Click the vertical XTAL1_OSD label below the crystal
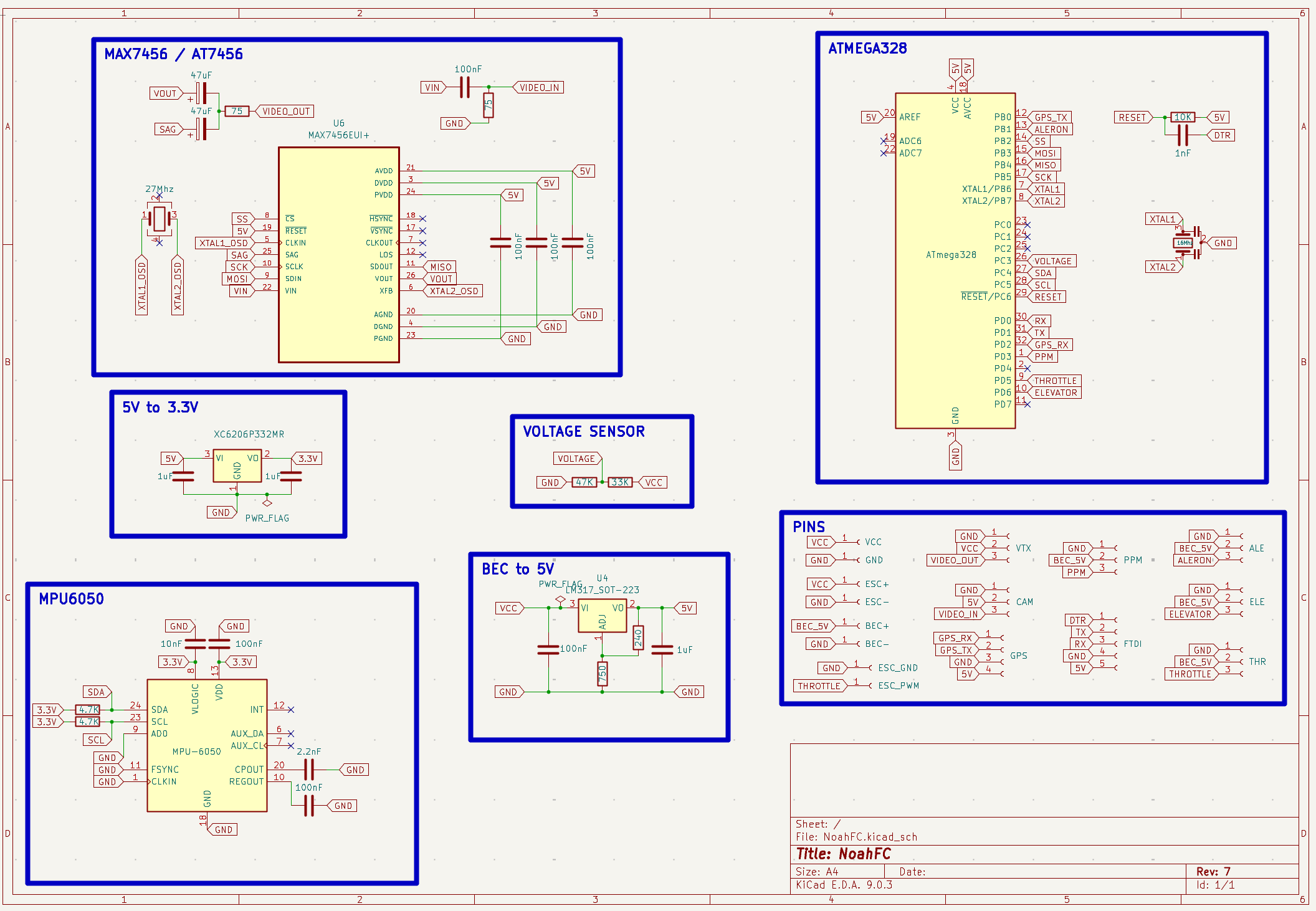Viewport: 1316px width, 911px height. (x=142, y=285)
